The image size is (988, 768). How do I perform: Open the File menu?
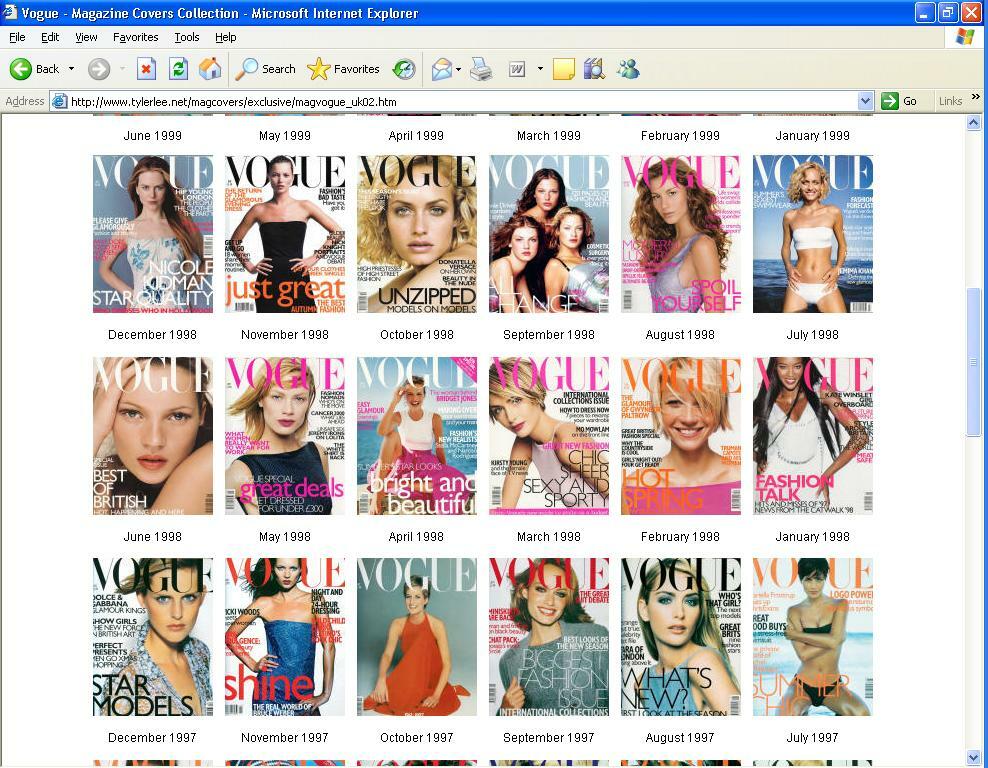click(17, 37)
